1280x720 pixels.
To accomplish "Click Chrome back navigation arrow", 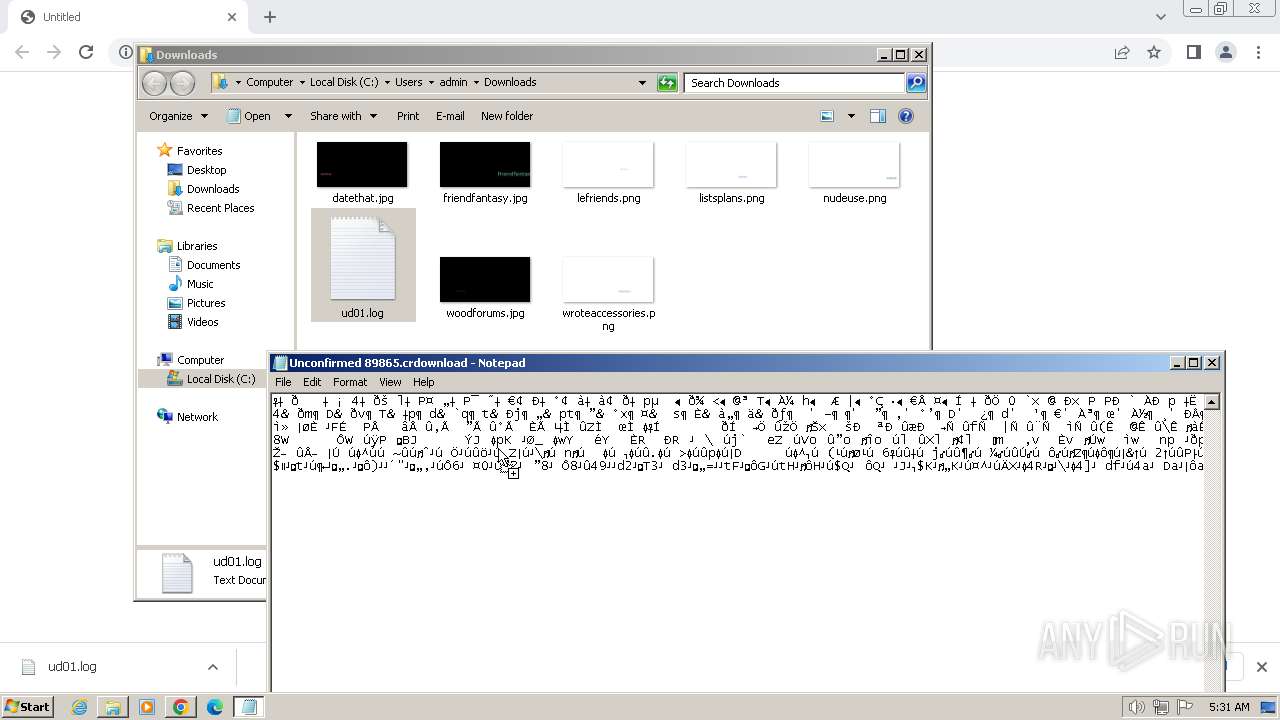I will pyautogui.click(x=22, y=52).
